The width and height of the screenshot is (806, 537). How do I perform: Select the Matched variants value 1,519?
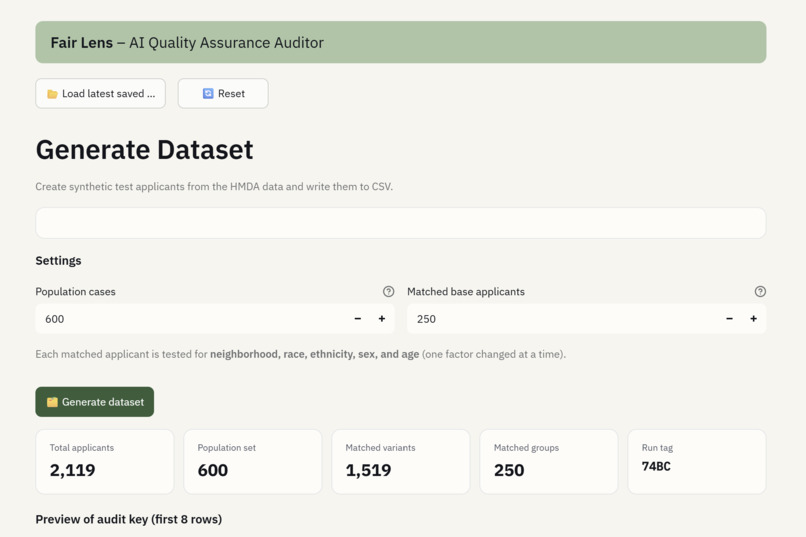368,470
